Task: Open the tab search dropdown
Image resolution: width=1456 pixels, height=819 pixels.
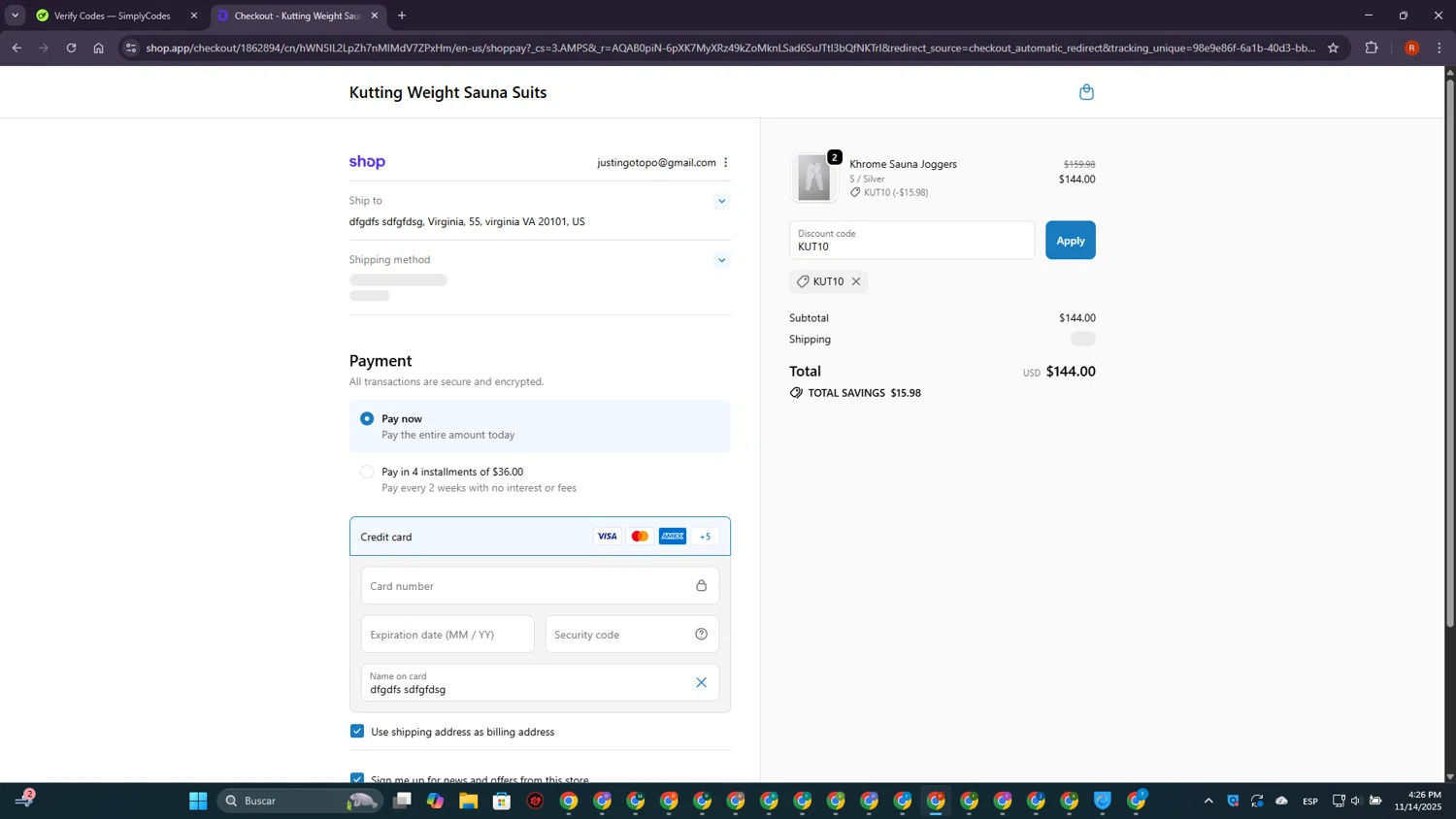Action: click(x=15, y=16)
